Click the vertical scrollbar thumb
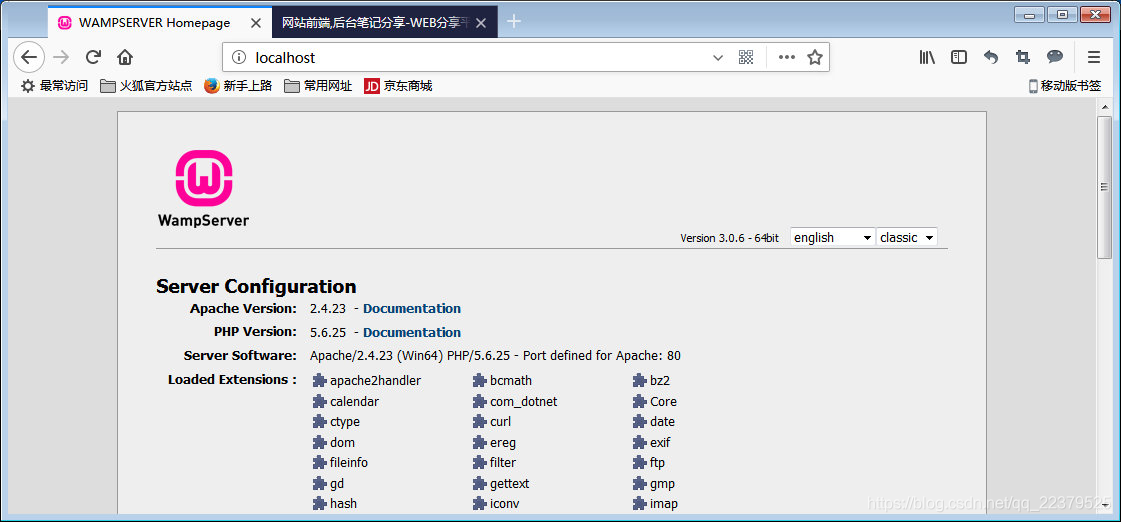 pyautogui.click(x=1105, y=187)
